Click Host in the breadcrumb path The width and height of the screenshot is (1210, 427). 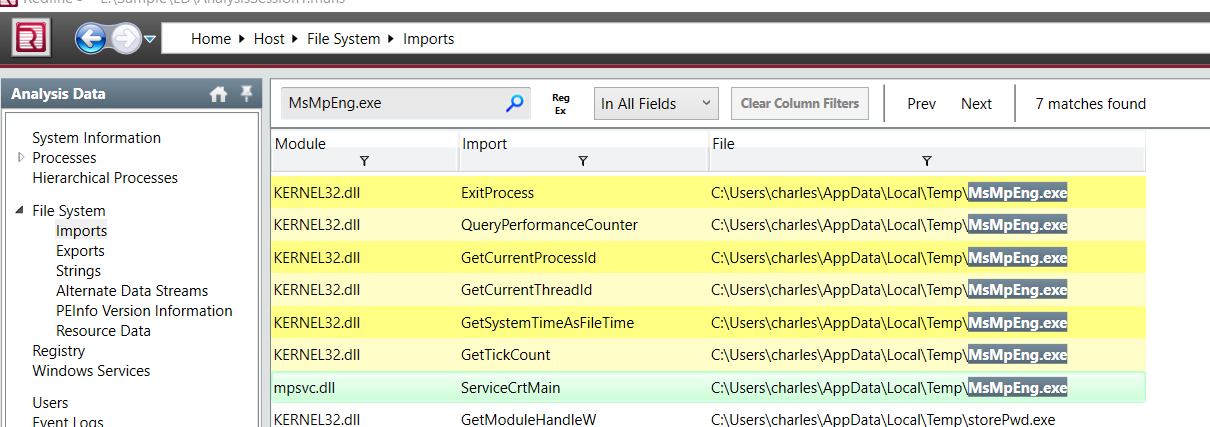pos(269,39)
